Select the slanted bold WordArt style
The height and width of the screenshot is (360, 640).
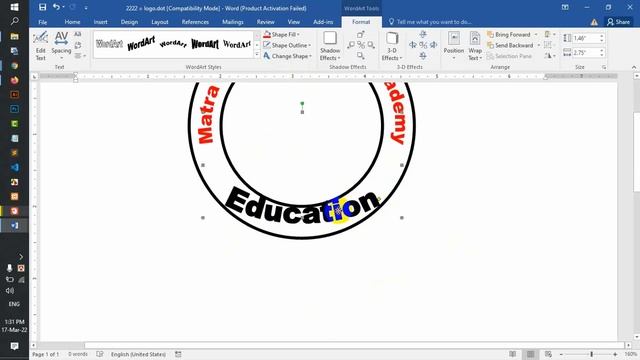click(x=141, y=44)
